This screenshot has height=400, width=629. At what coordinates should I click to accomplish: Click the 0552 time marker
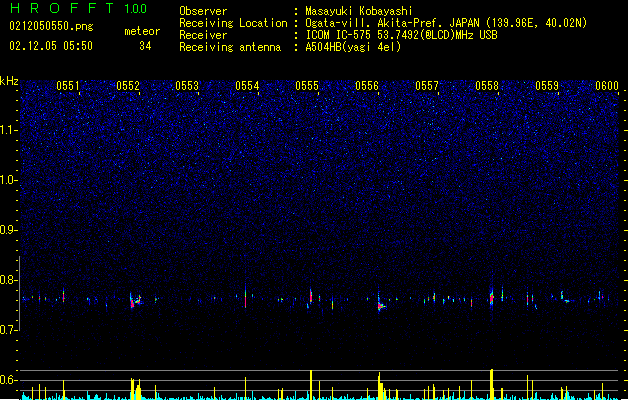click(x=128, y=86)
